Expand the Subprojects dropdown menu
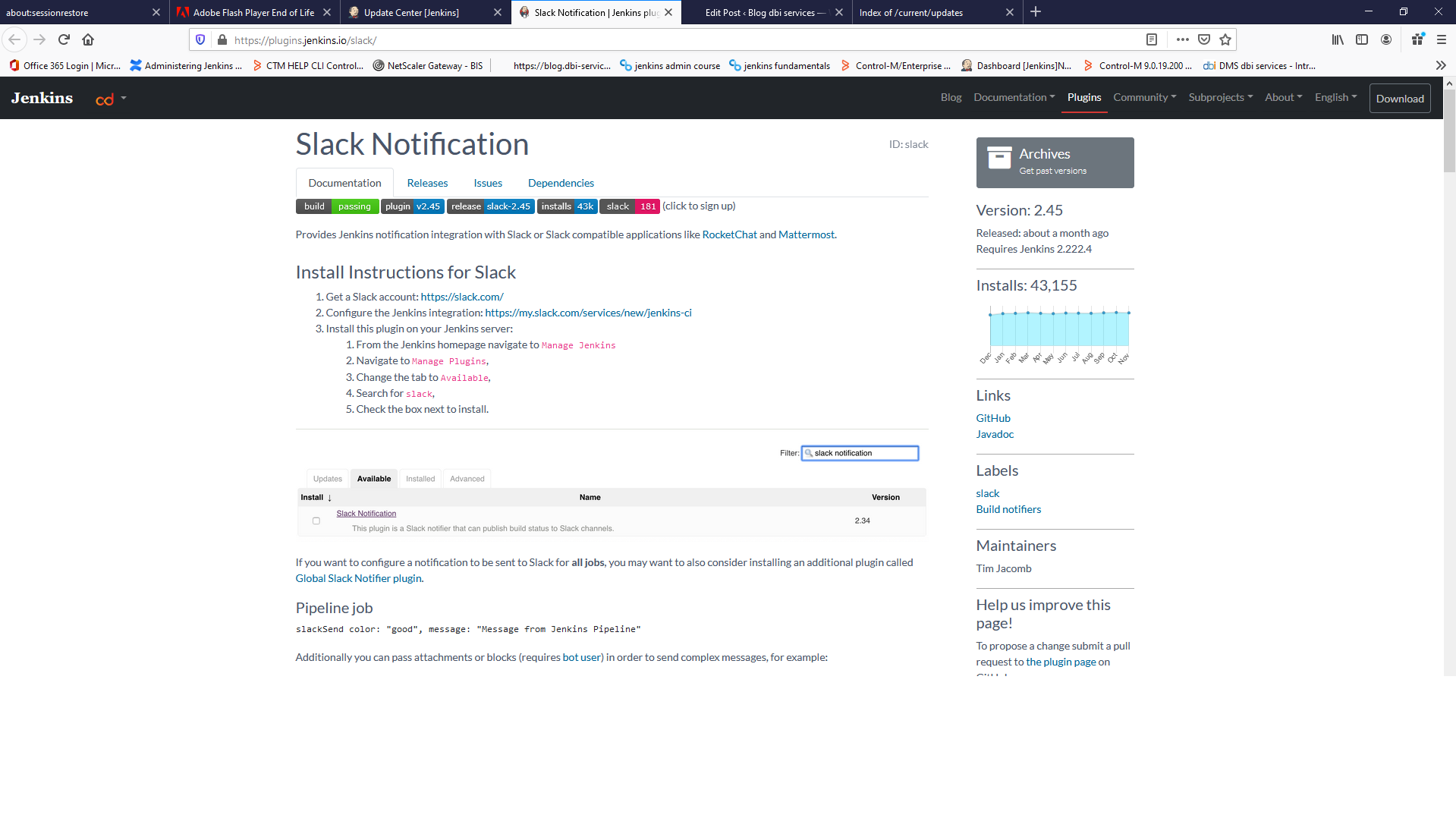Screen dimensions: 1456x818 [1220, 97]
